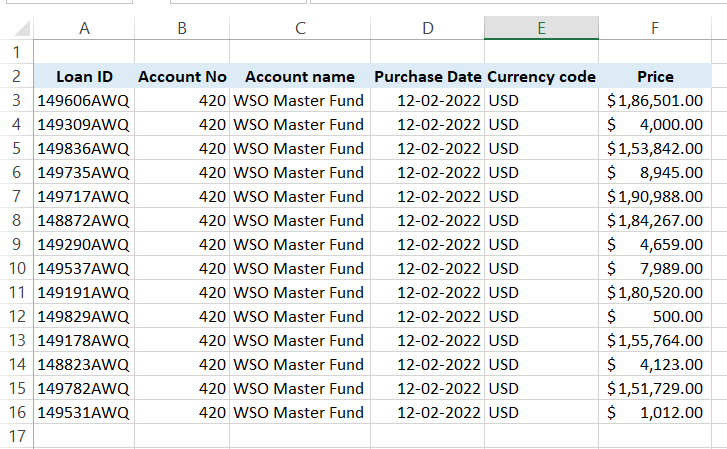Select Loan ID cell 149606AWQ
The width and height of the screenshot is (727, 449).
click(x=84, y=100)
